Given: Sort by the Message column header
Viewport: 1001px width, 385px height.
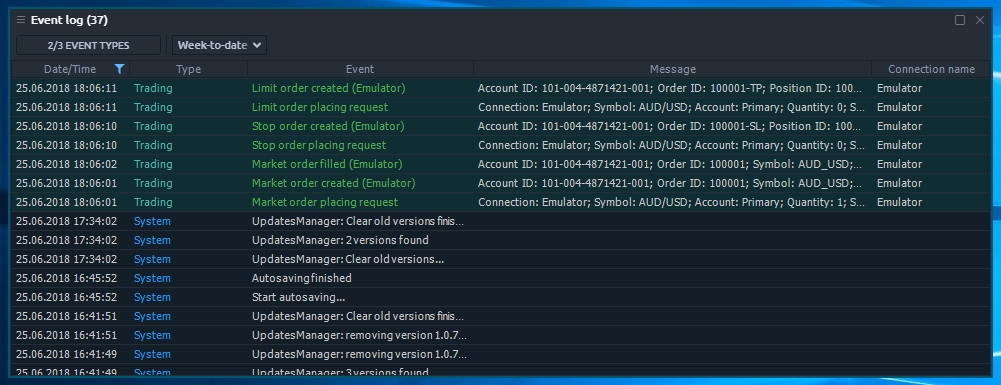Looking at the screenshot, I should point(672,69).
